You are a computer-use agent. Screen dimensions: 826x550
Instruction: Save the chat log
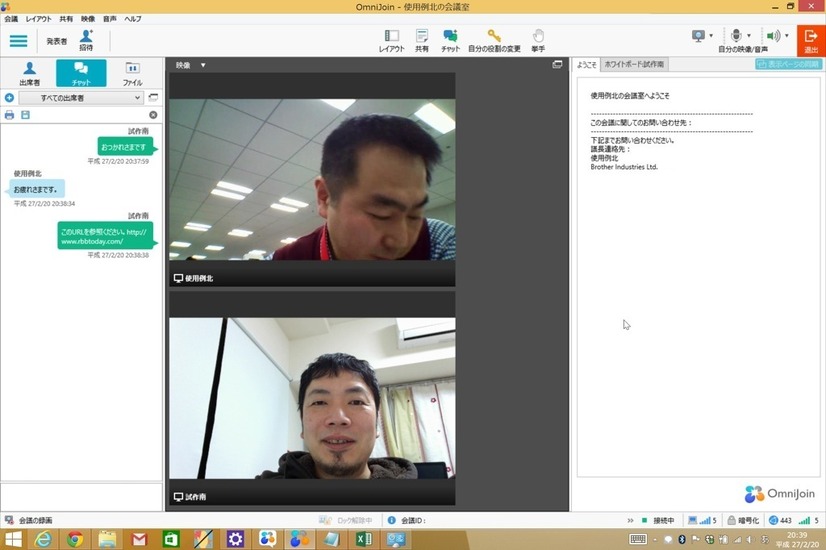click(x=25, y=115)
